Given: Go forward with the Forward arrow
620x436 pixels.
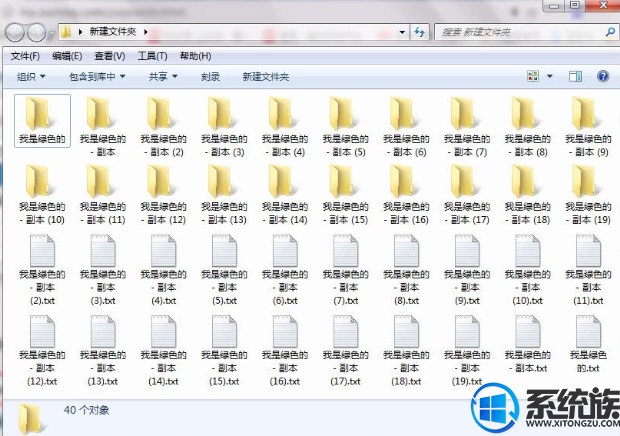Looking at the screenshot, I should point(37,32).
